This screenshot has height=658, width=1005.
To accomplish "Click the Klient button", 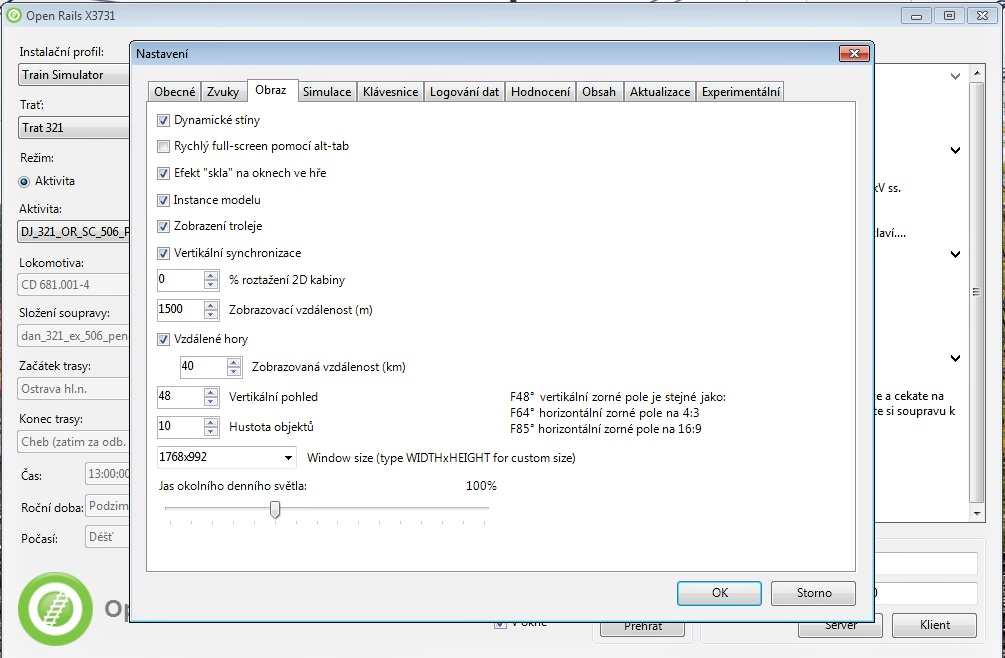I will coord(934,625).
